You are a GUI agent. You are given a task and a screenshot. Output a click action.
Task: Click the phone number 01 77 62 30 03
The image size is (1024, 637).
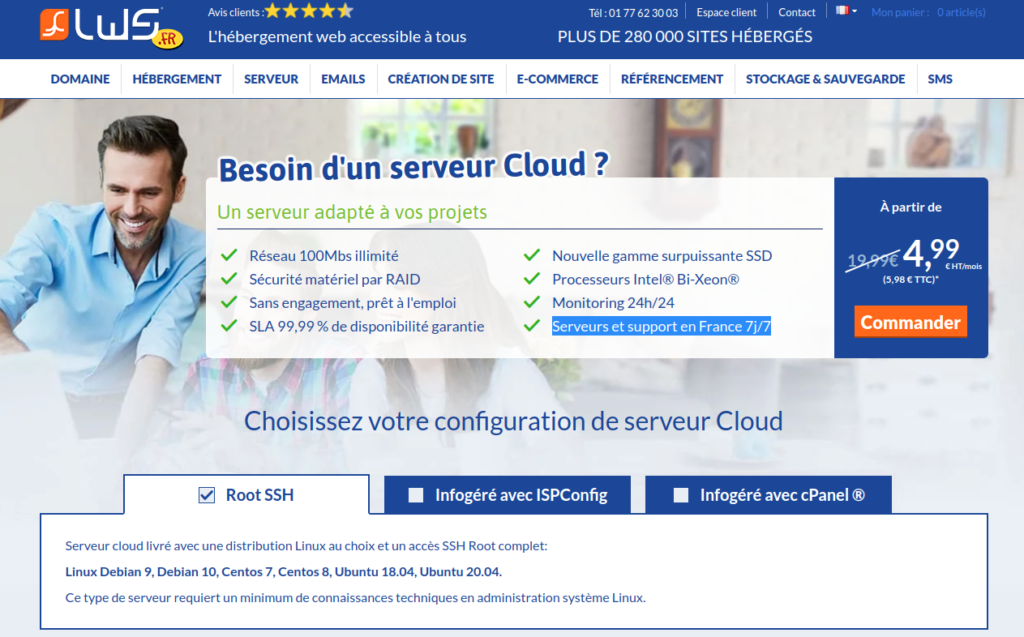pos(643,13)
